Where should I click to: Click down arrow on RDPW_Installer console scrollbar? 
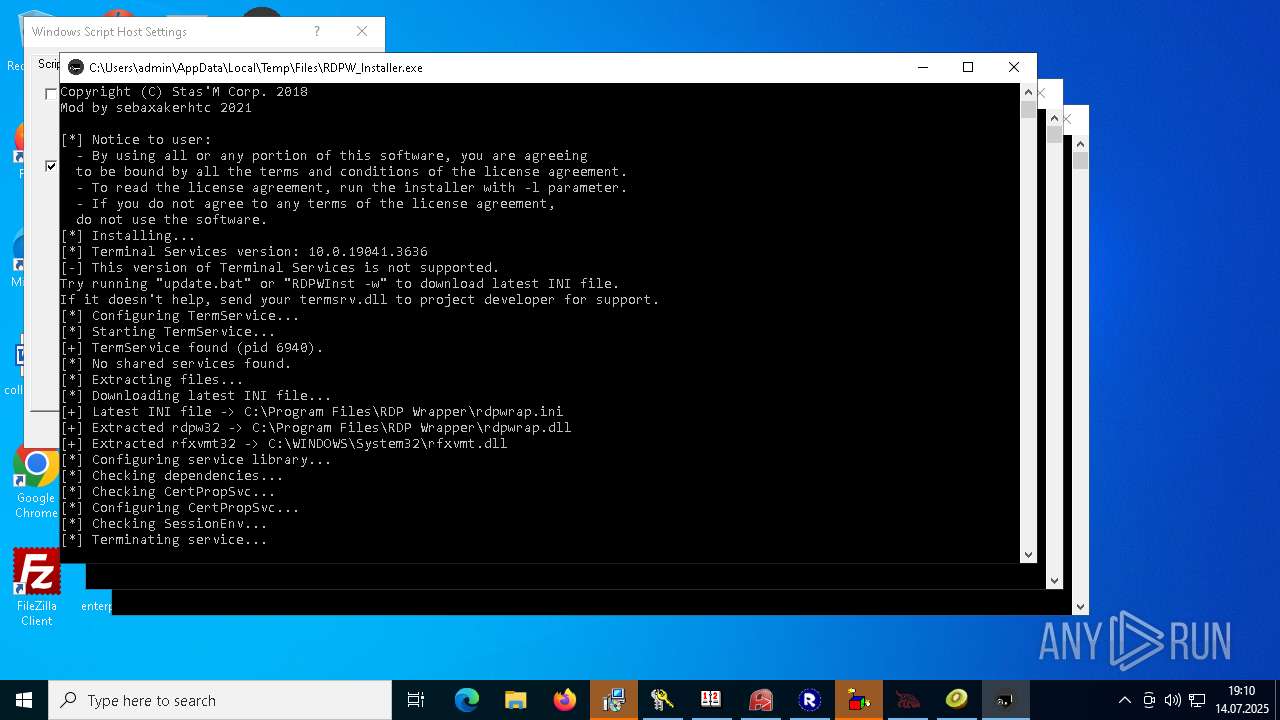click(1028, 554)
